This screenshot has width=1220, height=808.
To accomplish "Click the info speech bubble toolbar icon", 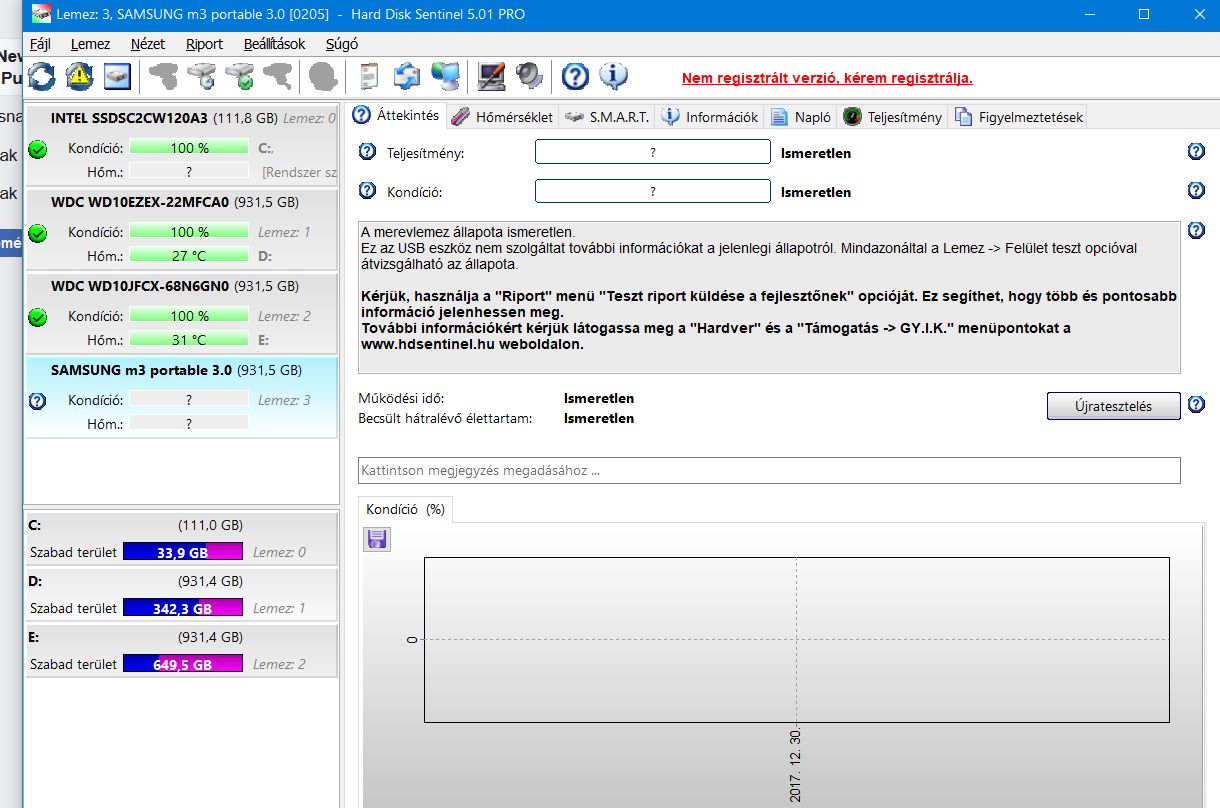I will click(613, 75).
